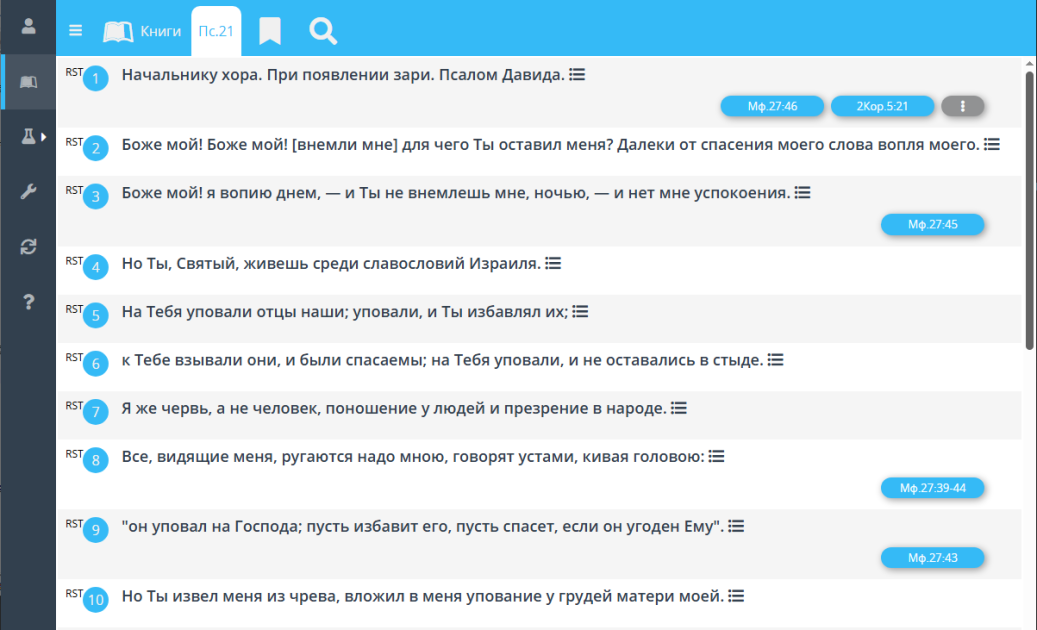Follow the 2Кор.5:21 cross-reference

coord(882,106)
